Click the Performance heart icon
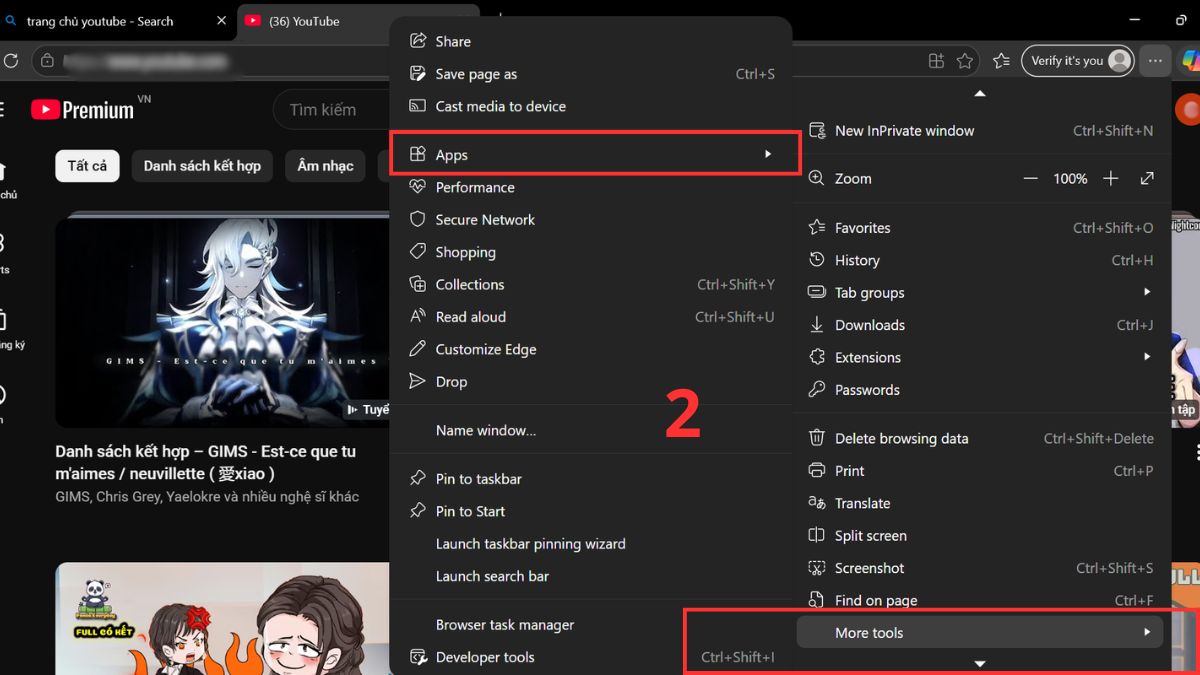This screenshot has height=675, width=1200. [418, 187]
